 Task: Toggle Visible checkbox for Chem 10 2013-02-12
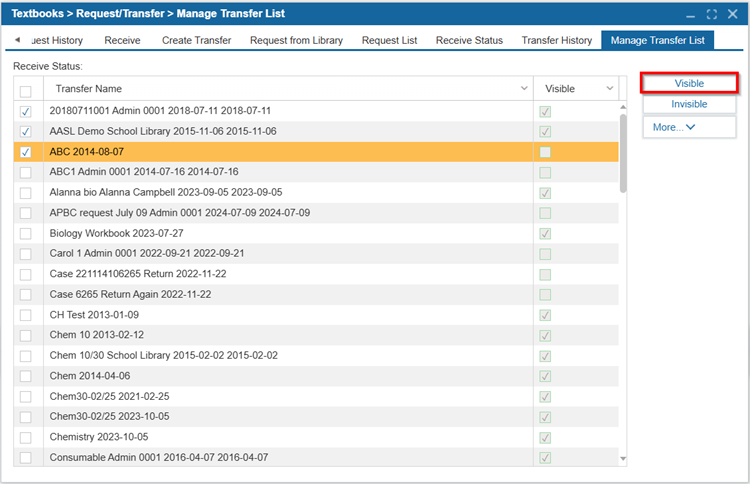pos(545,336)
